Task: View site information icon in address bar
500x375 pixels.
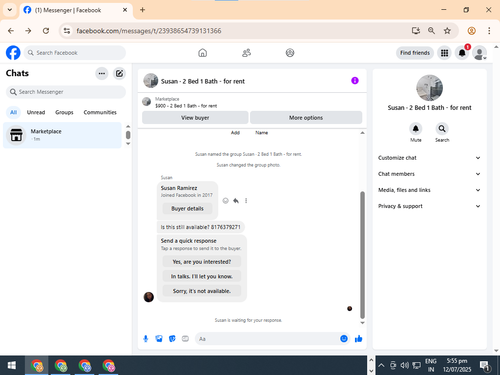Action: point(67,31)
